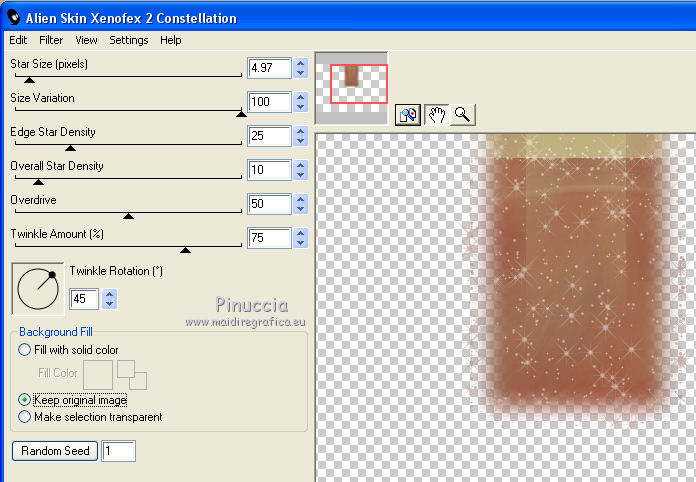Increase Overdrive value with up arrow
Screen dimensions: 696x482
coord(301,199)
